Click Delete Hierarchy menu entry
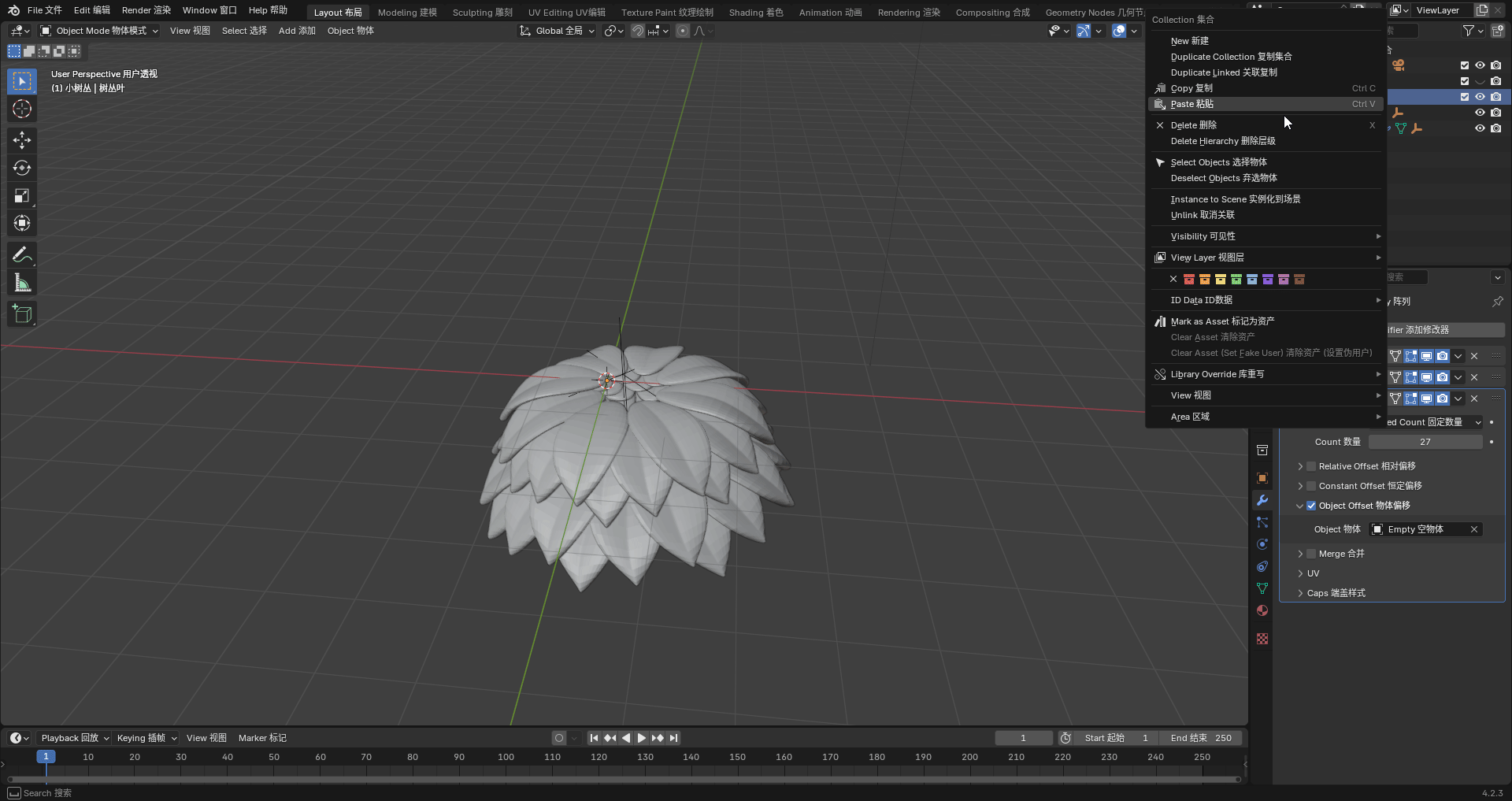The height and width of the screenshot is (801, 1512). 1222,141
